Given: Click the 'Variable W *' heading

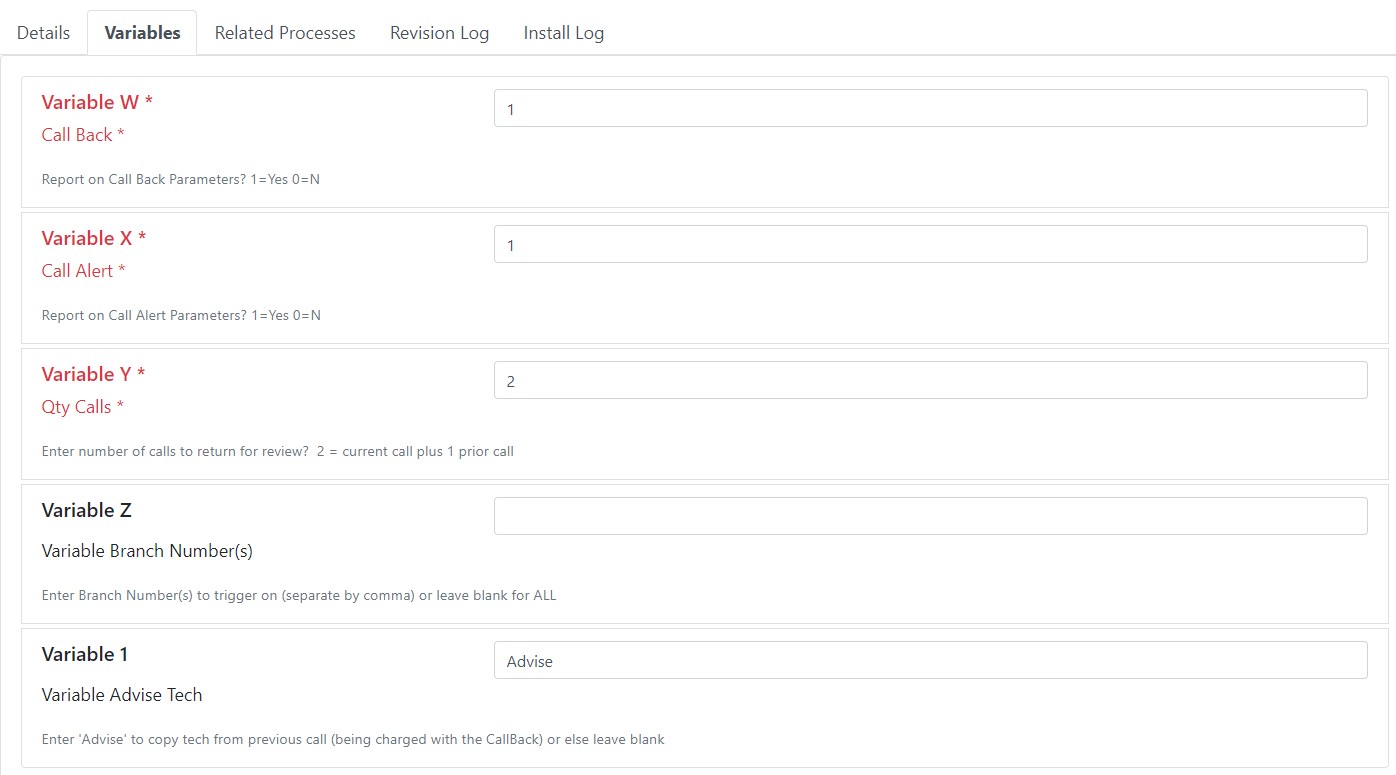Looking at the screenshot, I should [97, 102].
